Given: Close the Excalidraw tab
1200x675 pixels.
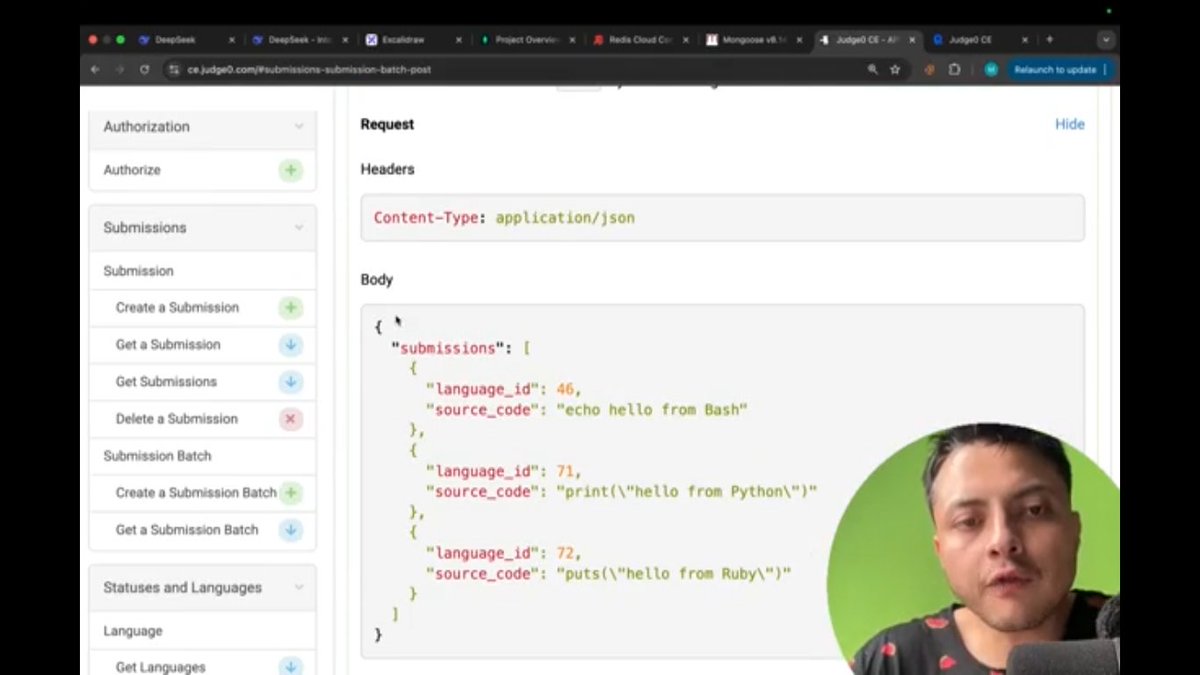Looking at the screenshot, I should [x=459, y=40].
